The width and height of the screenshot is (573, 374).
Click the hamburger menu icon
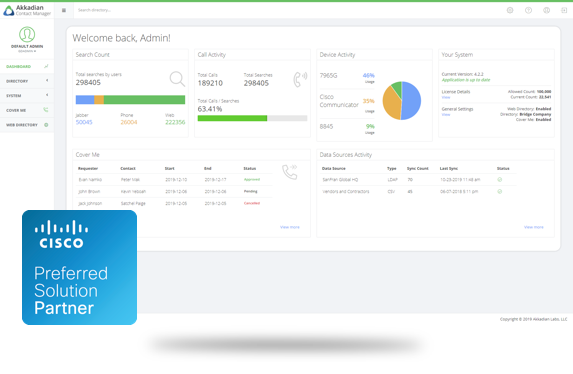pyautogui.click(x=64, y=10)
